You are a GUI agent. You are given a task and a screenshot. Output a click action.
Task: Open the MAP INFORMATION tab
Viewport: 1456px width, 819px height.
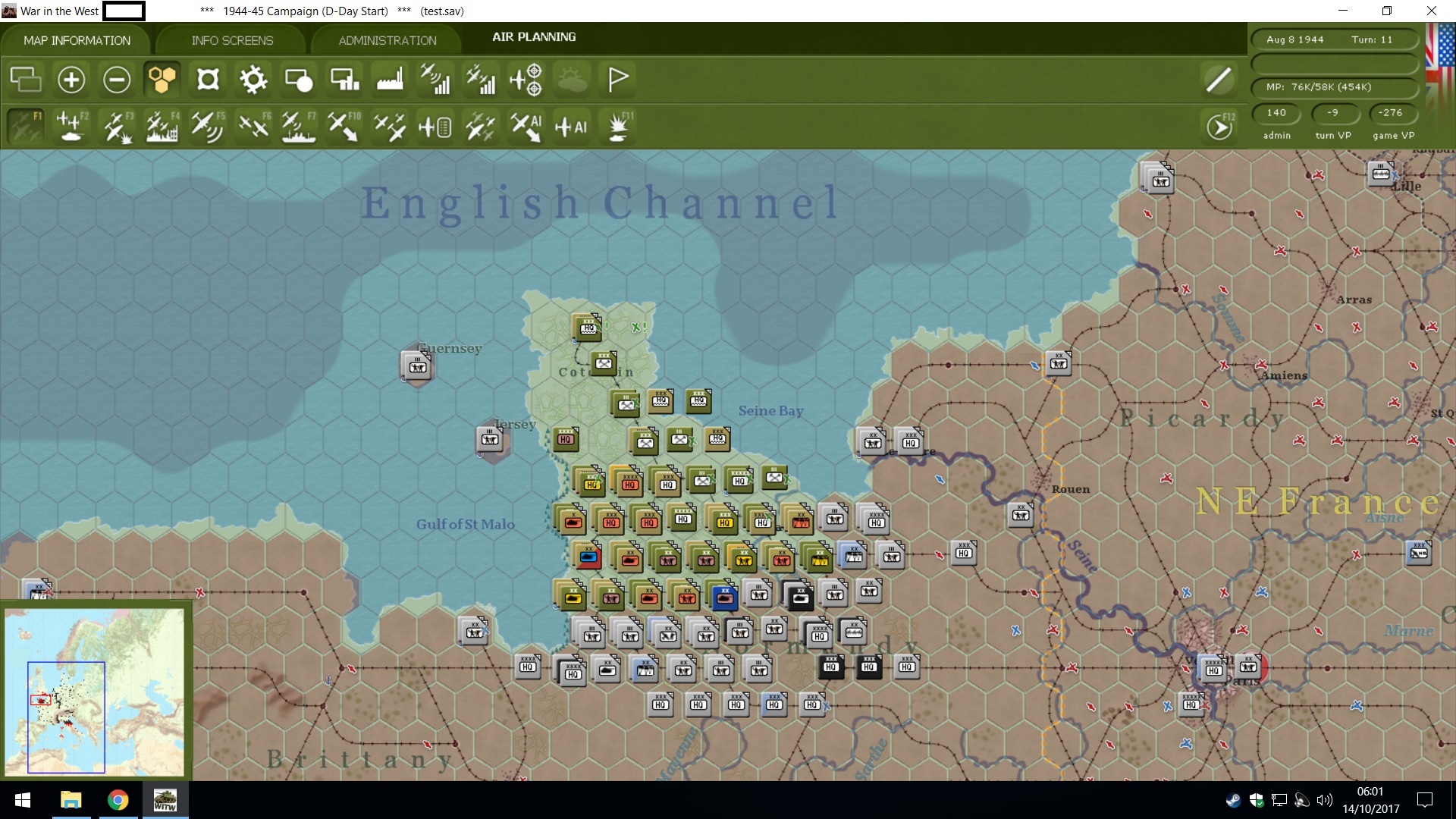point(77,40)
